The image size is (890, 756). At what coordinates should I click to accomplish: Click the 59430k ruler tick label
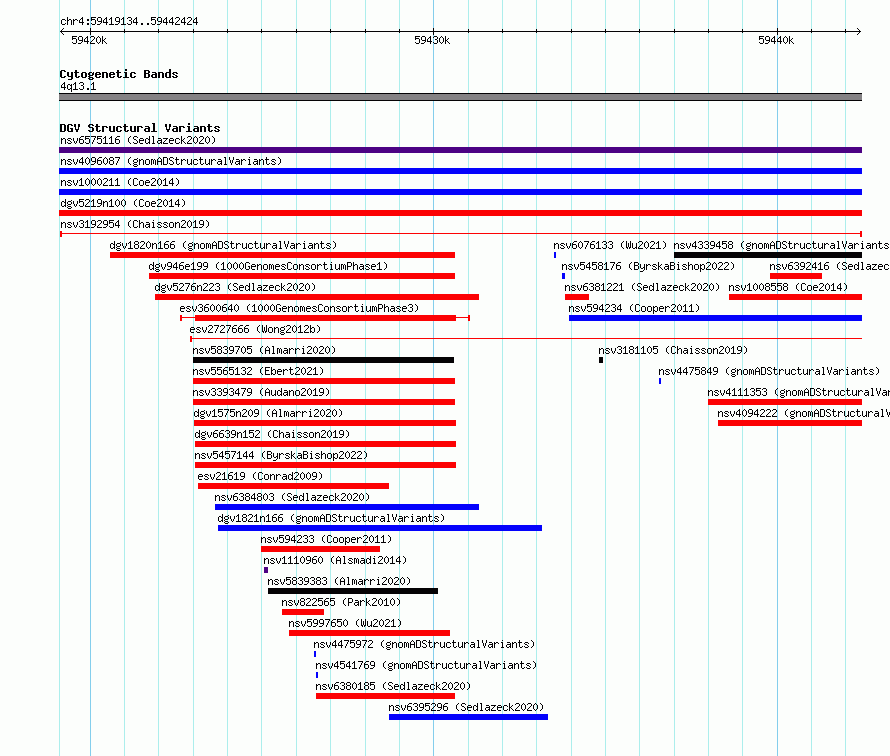coord(432,40)
